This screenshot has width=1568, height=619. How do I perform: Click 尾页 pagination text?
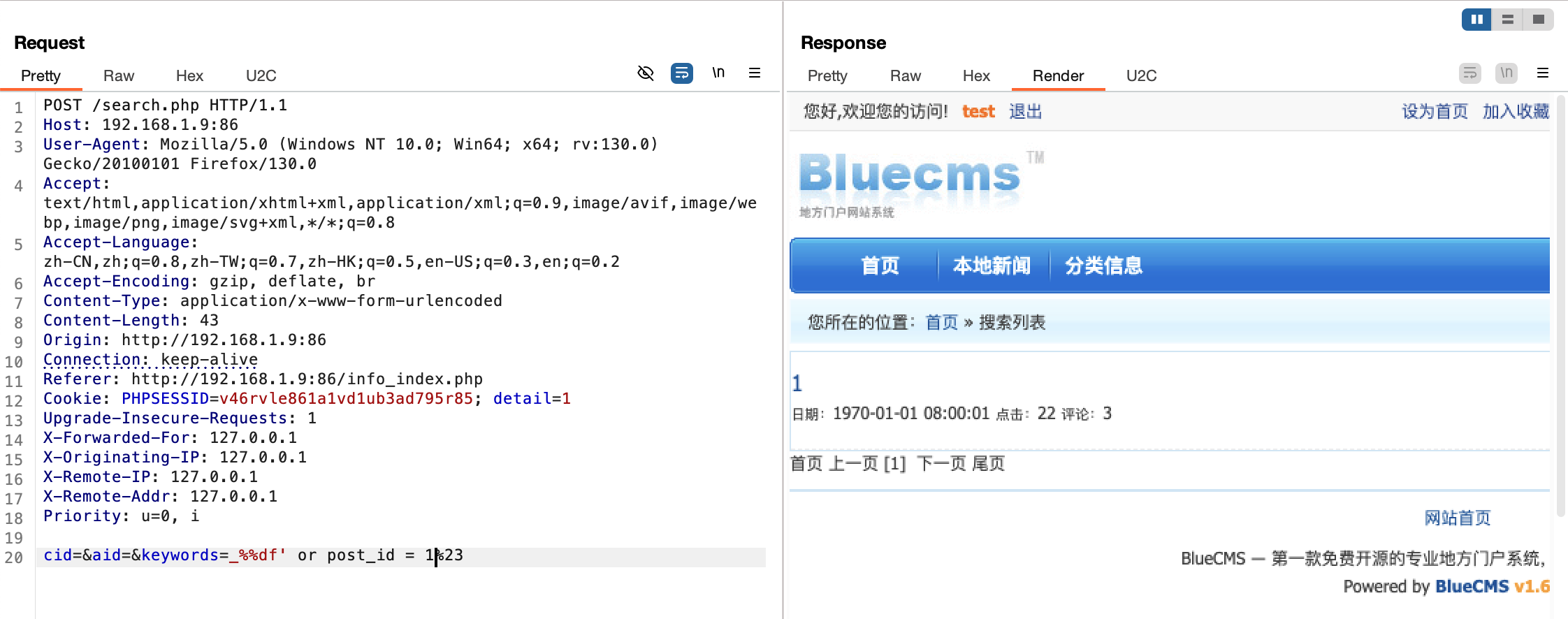click(x=989, y=463)
